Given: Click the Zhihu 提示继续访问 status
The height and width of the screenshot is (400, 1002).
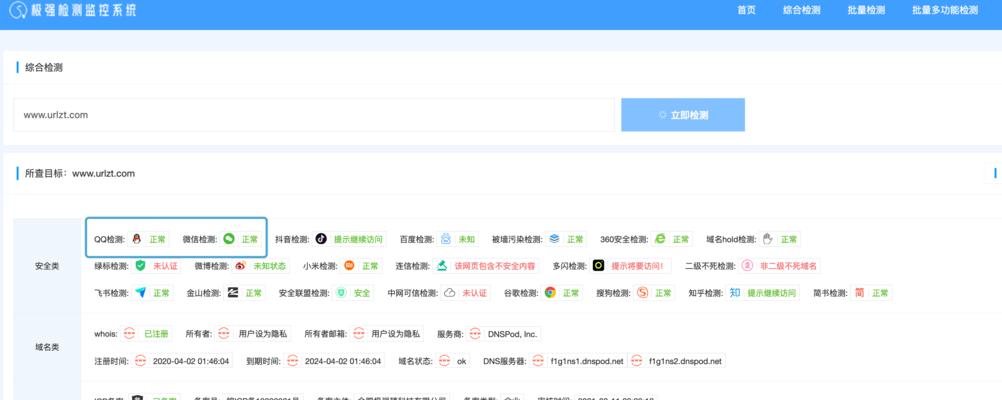Looking at the screenshot, I should coord(772,293).
